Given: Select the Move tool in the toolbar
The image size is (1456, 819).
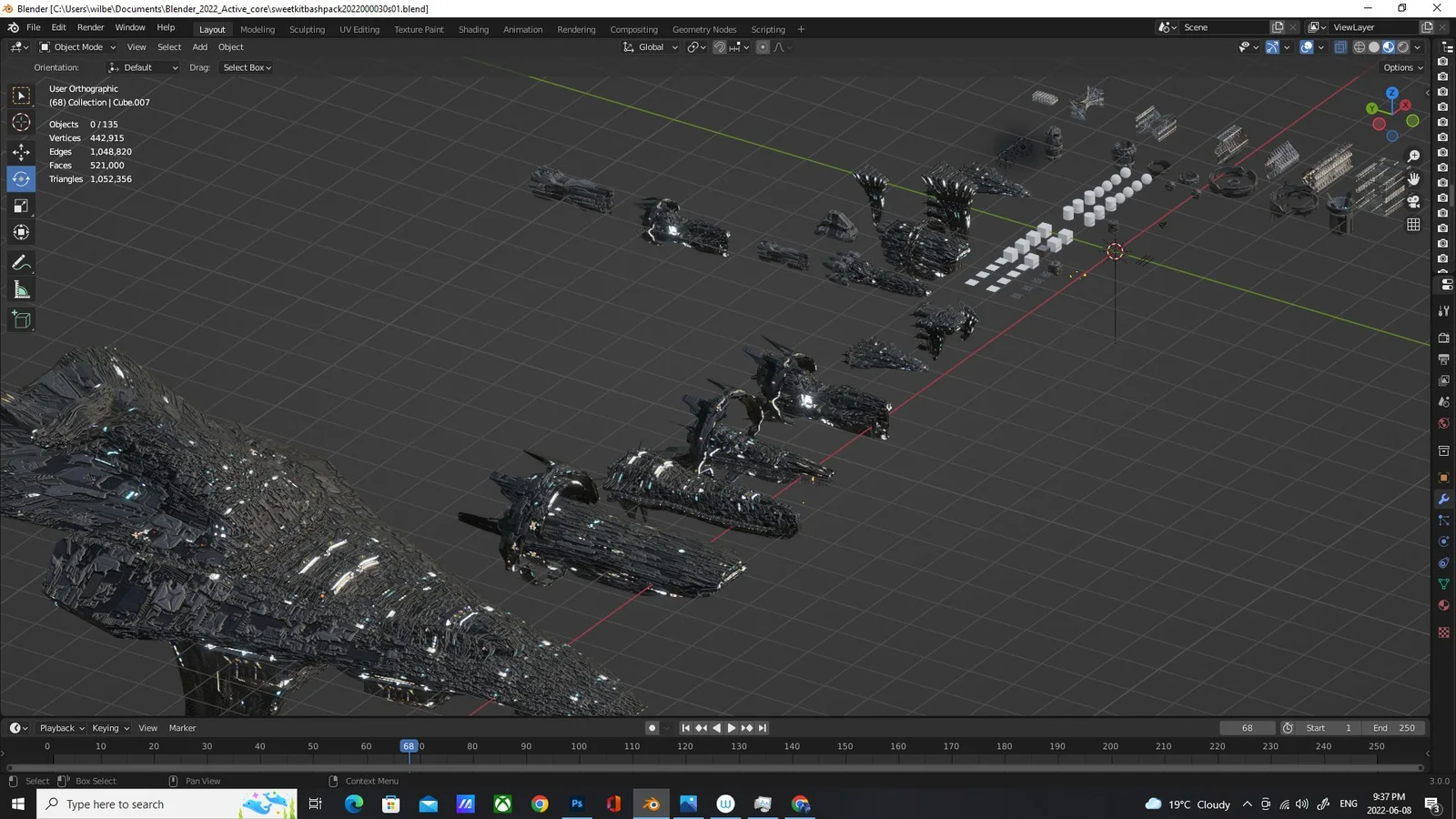Looking at the screenshot, I should pyautogui.click(x=20, y=153).
